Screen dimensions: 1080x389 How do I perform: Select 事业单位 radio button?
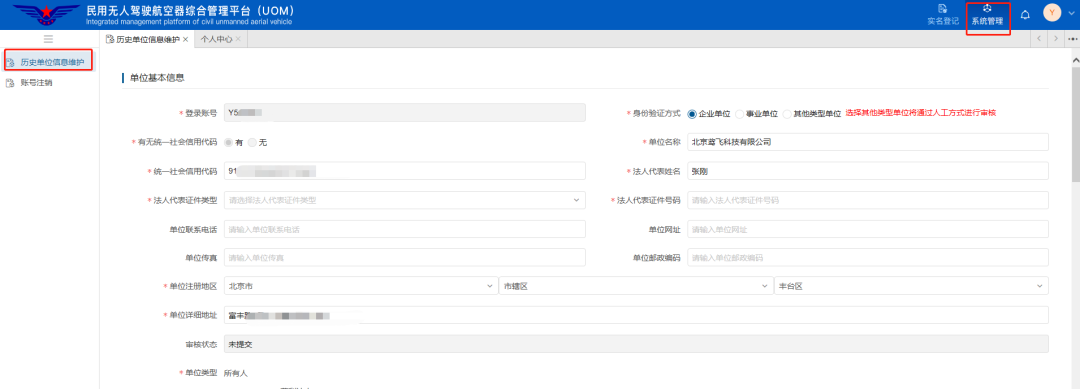[739, 113]
